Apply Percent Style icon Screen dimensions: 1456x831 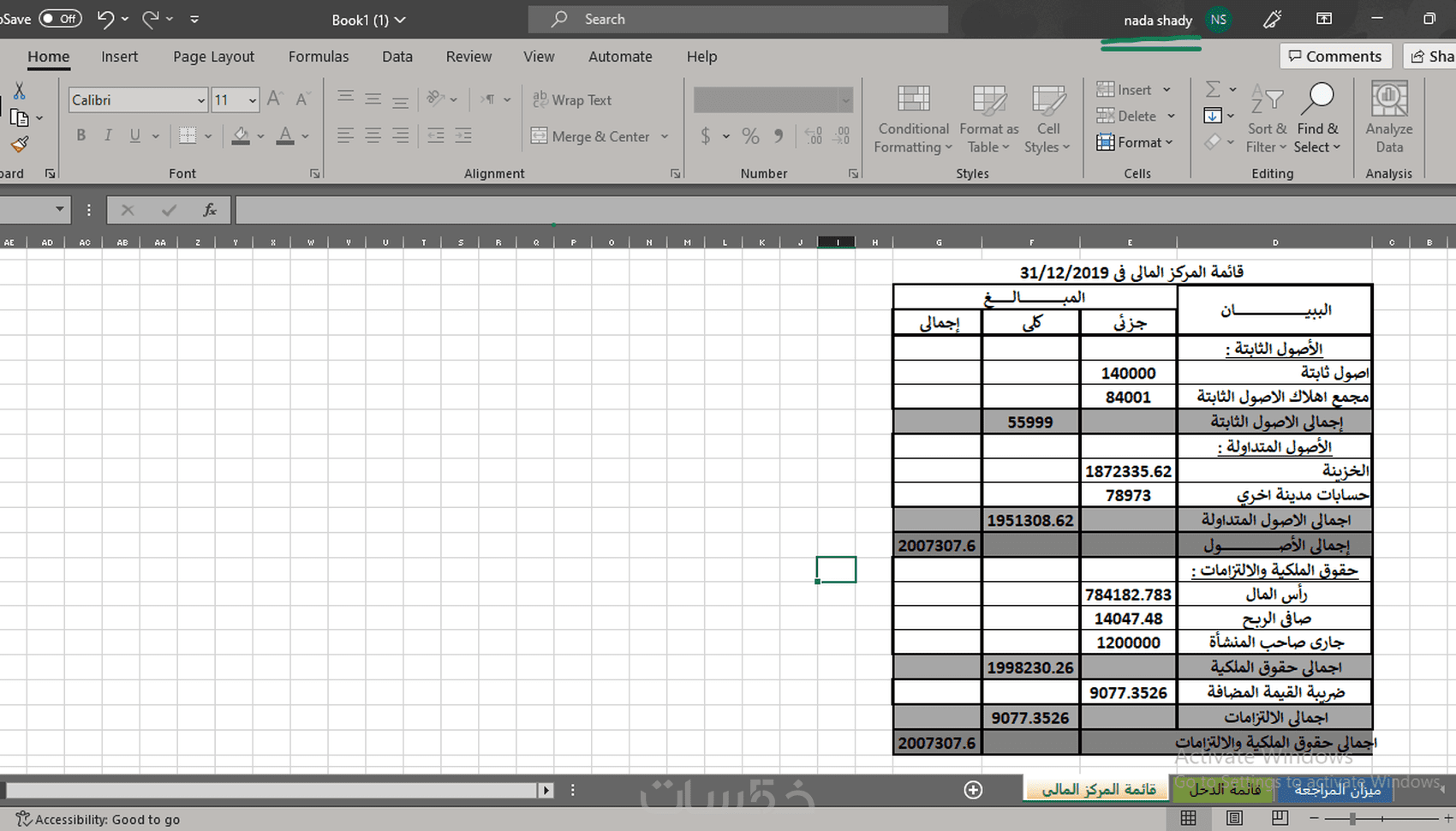pyautogui.click(x=750, y=135)
